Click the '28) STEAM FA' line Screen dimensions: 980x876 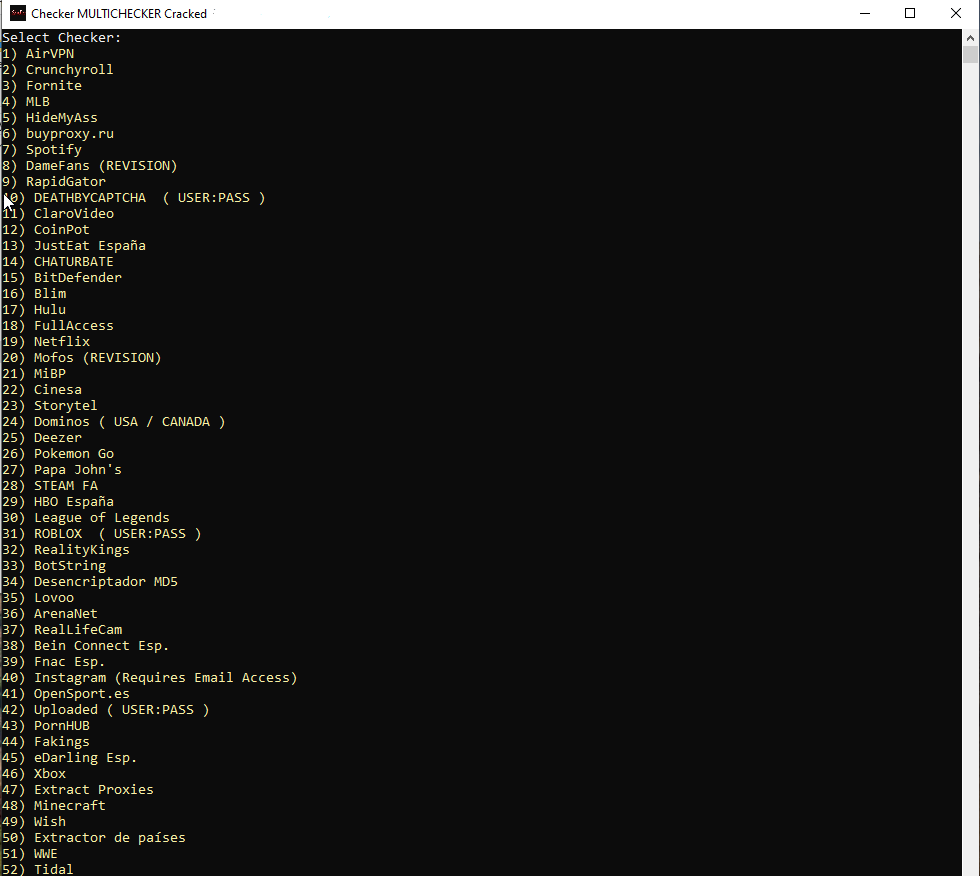pos(50,485)
